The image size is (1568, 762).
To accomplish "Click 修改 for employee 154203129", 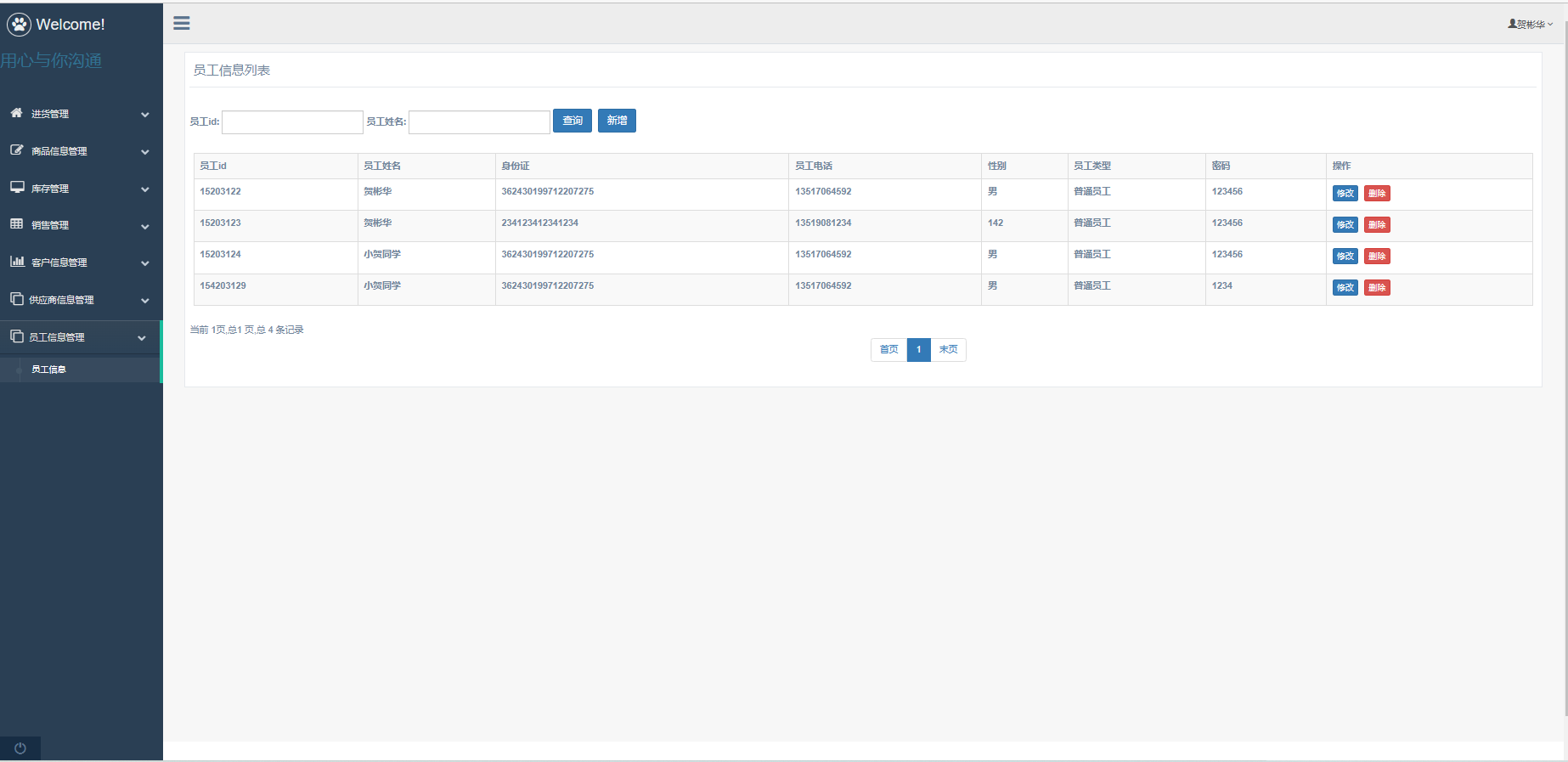I will [x=1345, y=288].
